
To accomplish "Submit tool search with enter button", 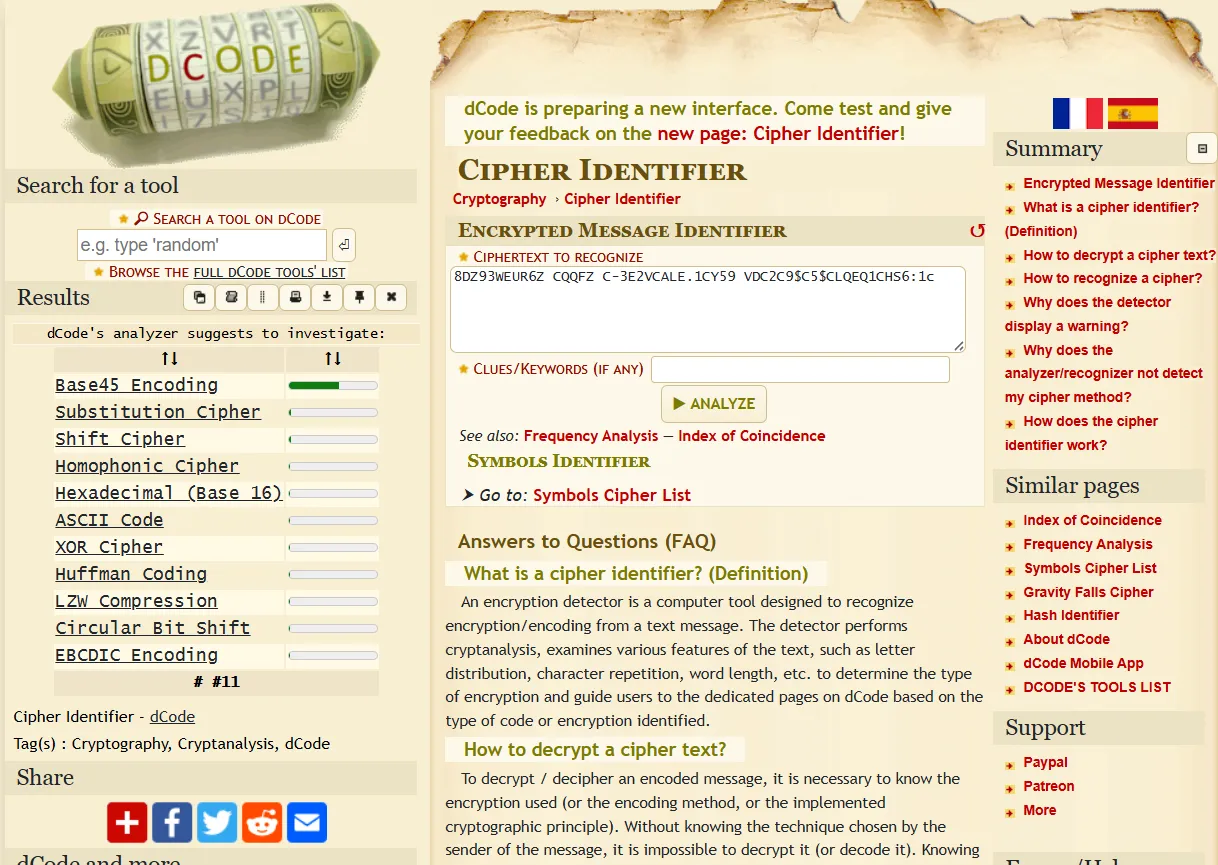I will coord(343,244).
